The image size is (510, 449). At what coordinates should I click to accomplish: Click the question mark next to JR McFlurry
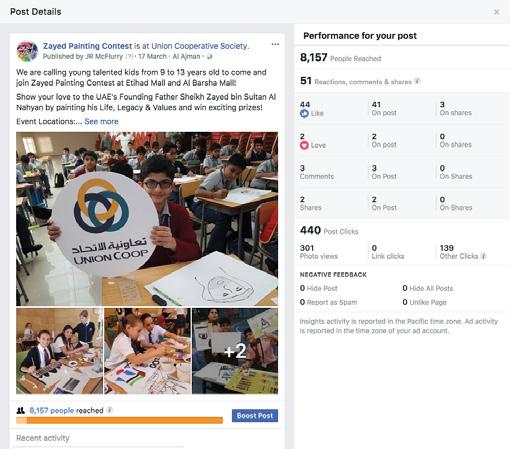point(129,57)
